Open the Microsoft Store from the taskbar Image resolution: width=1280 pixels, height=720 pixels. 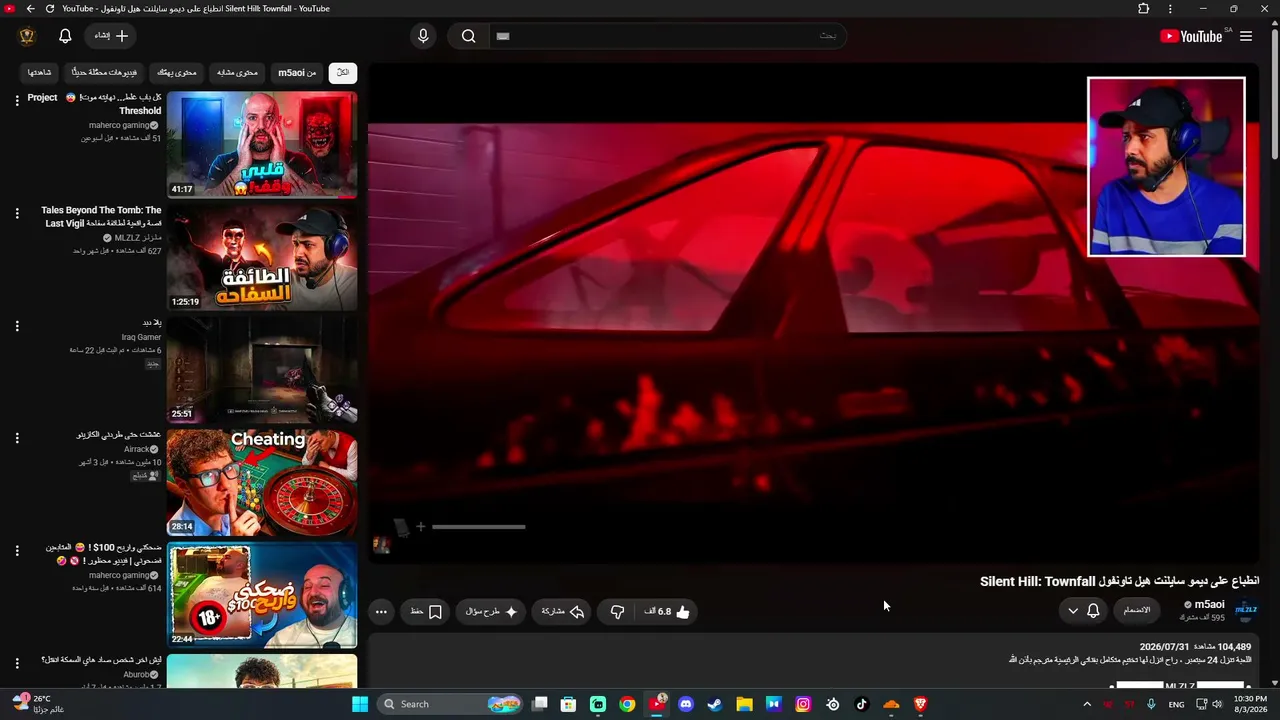pyautogui.click(x=568, y=704)
